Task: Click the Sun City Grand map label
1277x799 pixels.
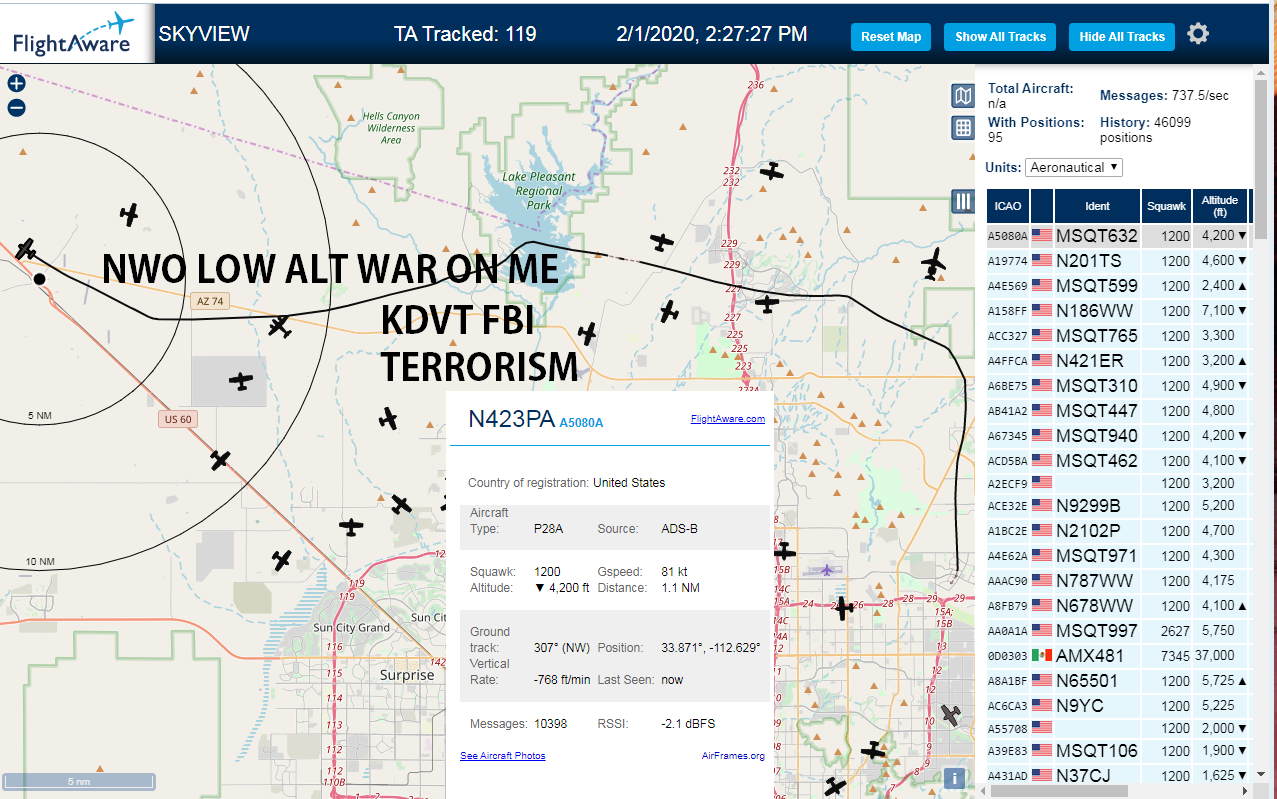Action: point(351,628)
